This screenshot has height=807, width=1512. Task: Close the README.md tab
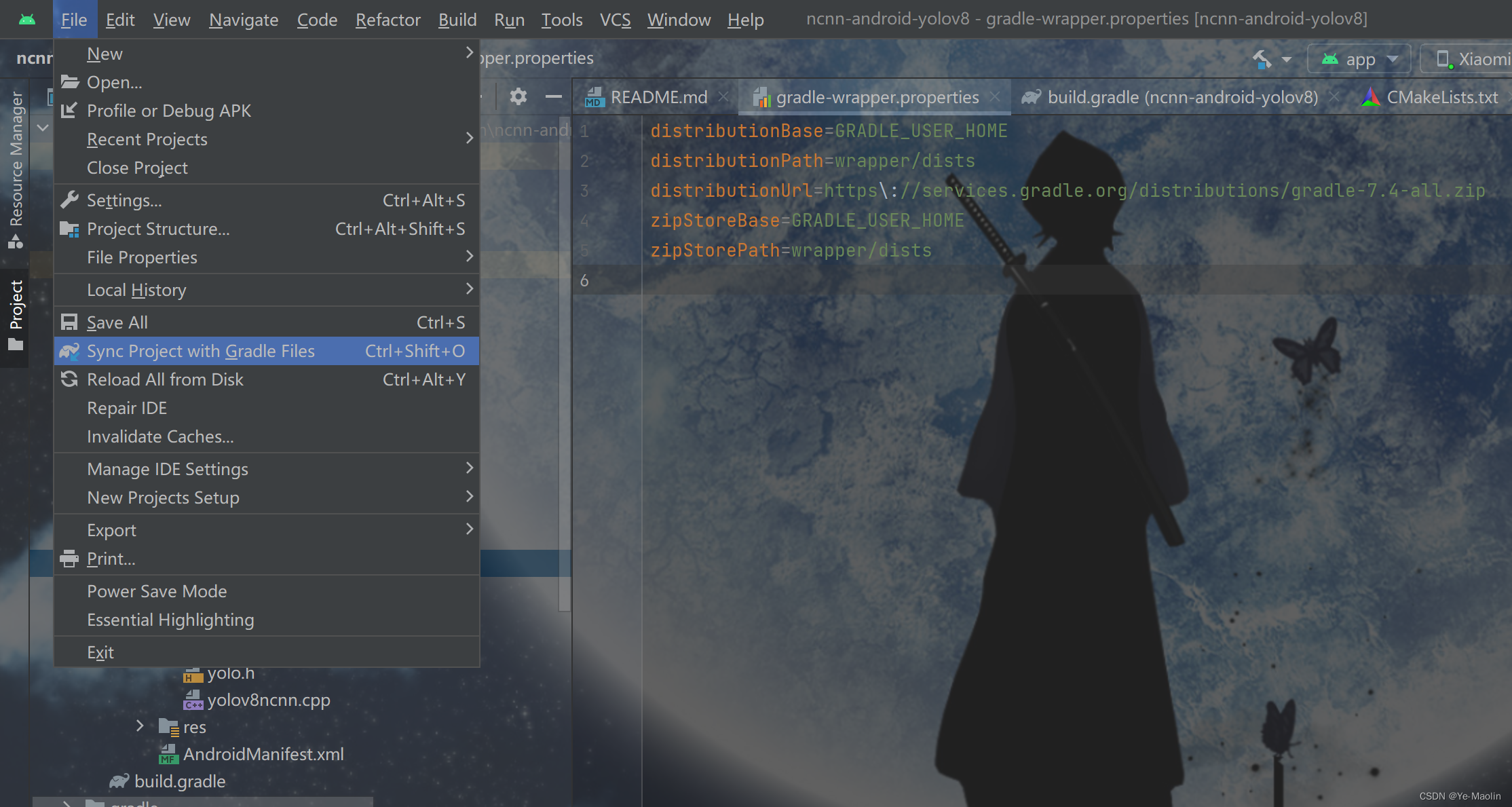coord(724,97)
